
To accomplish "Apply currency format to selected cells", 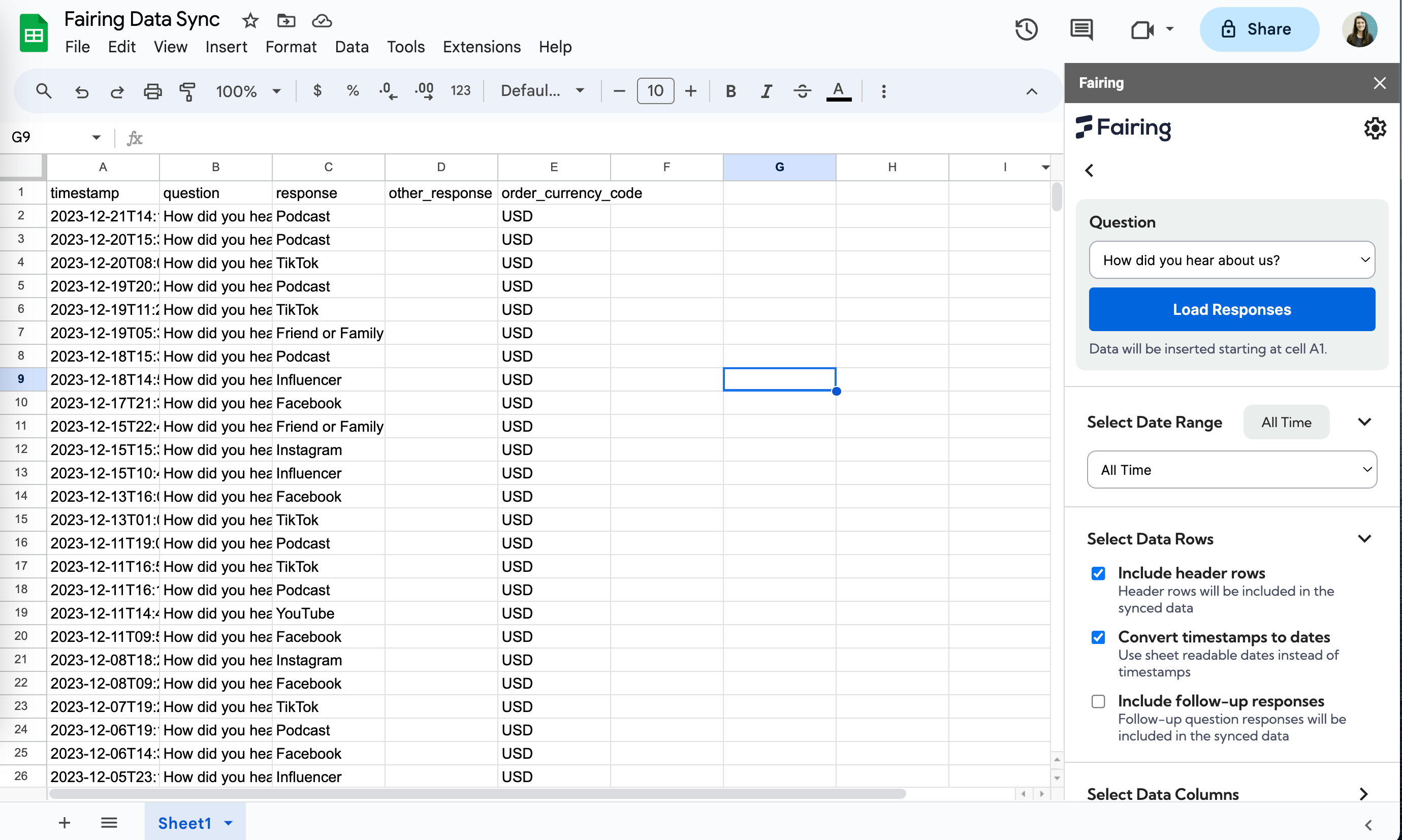I will (317, 90).
